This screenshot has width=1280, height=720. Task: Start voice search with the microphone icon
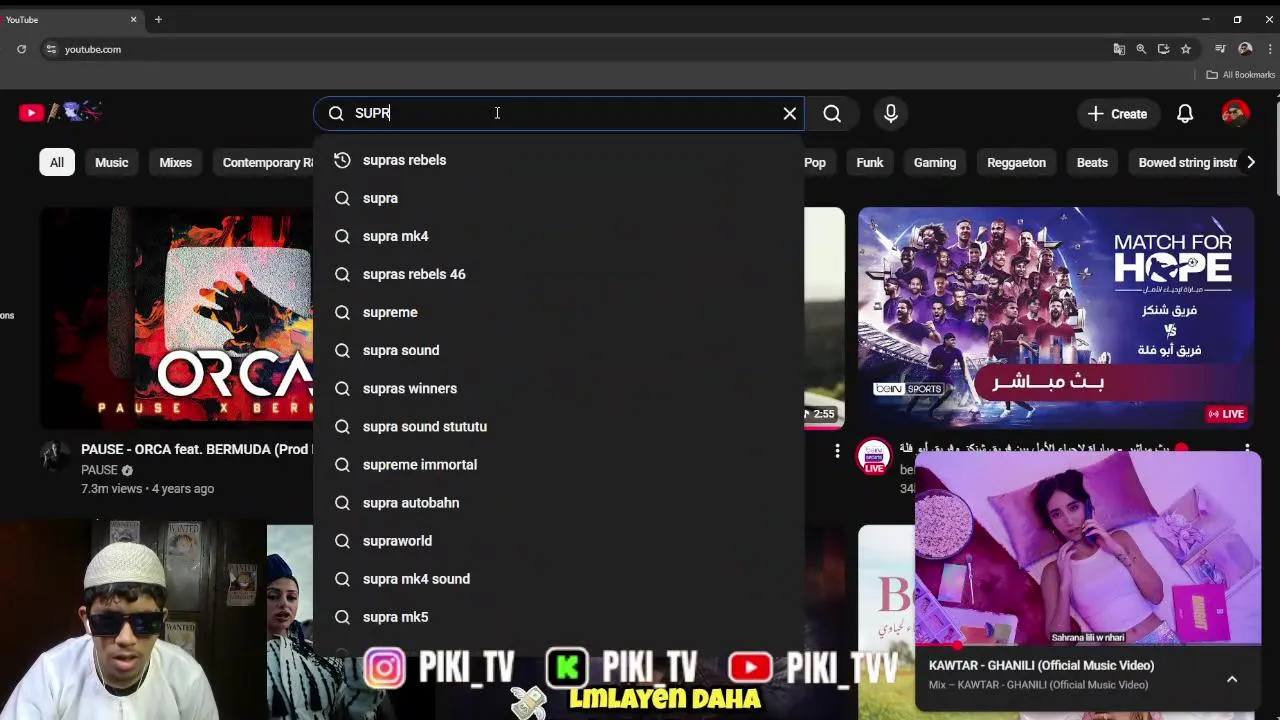(x=891, y=114)
